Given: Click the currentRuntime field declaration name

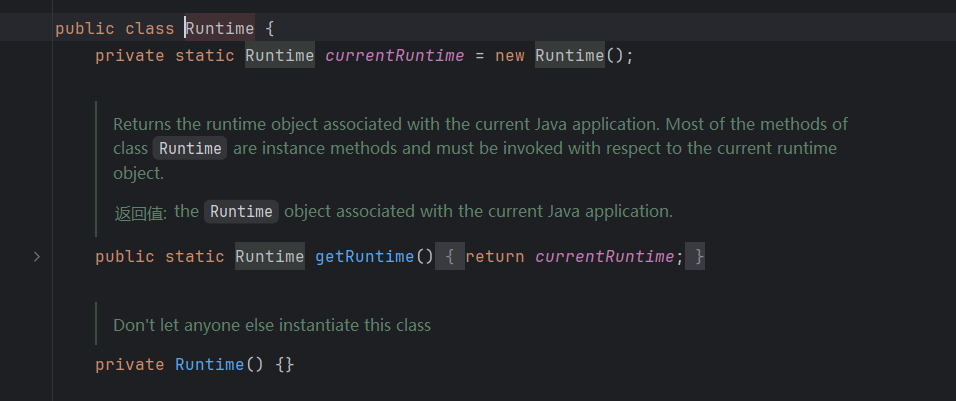Looking at the screenshot, I should click(x=394, y=55).
